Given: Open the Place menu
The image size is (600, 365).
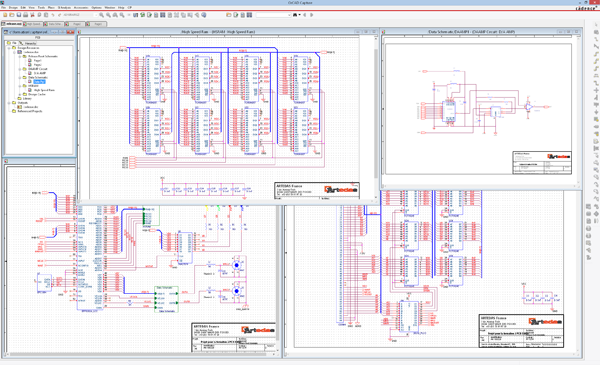Looking at the screenshot, I should 51,8.
